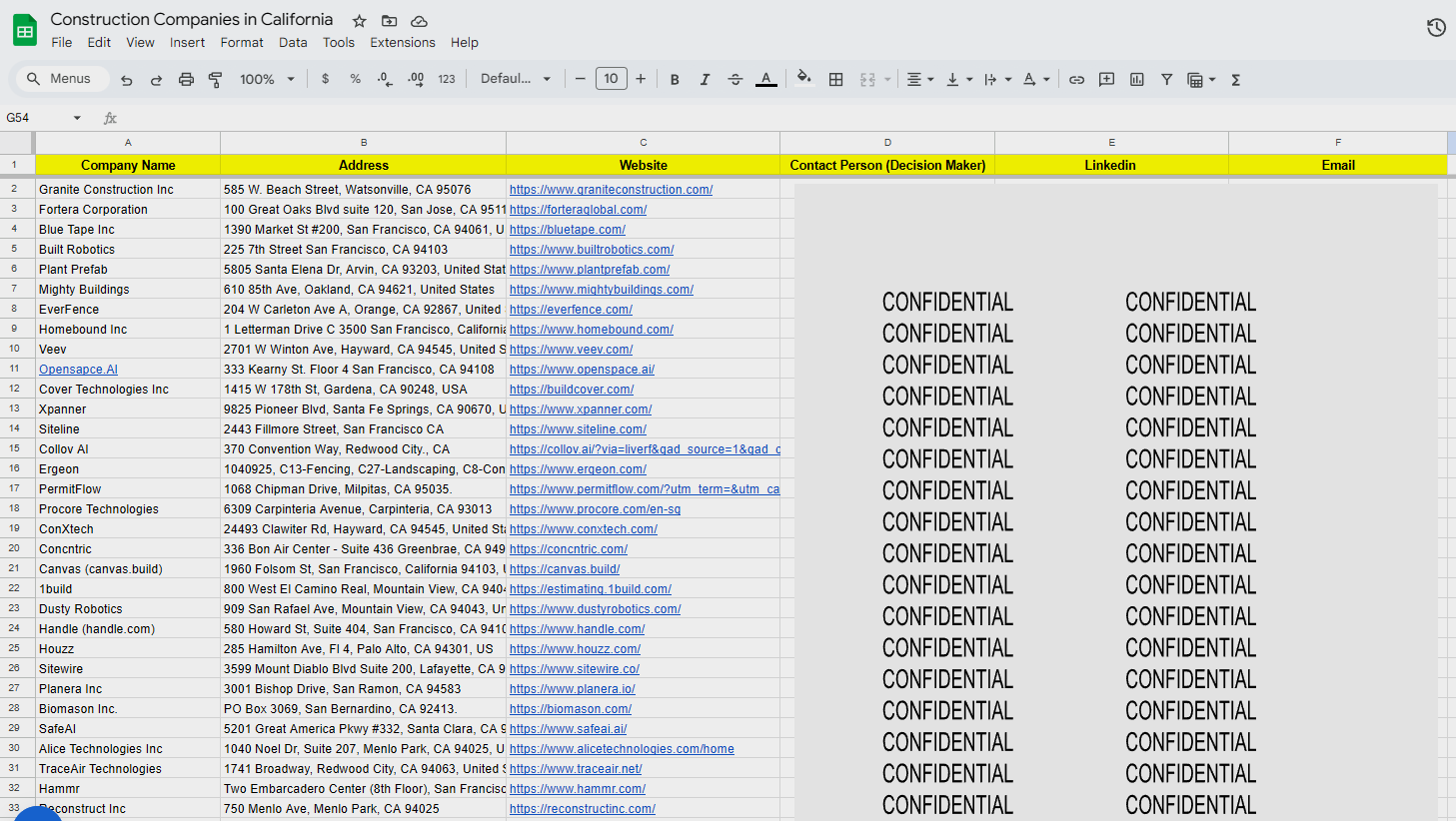Open more number formats (123)

(x=447, y=79)
